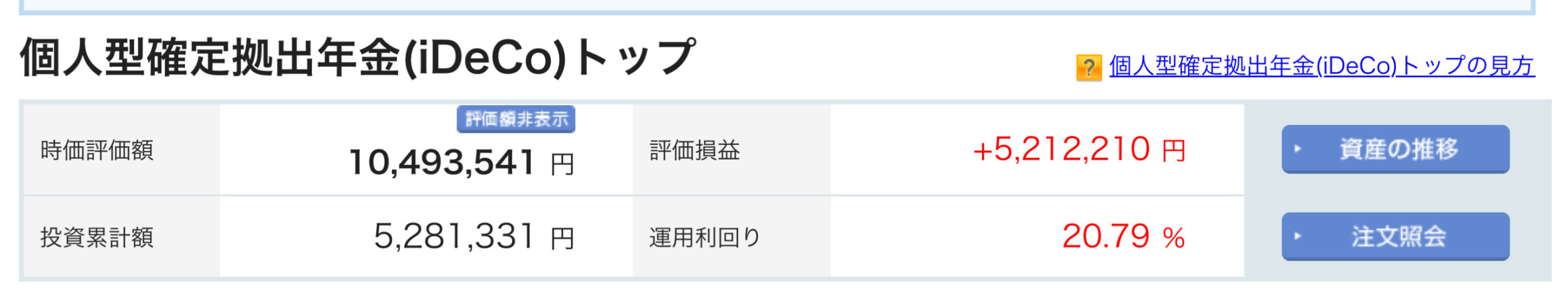
Task: Open the 資産の推移 button
Action: tap(1395, 149)
